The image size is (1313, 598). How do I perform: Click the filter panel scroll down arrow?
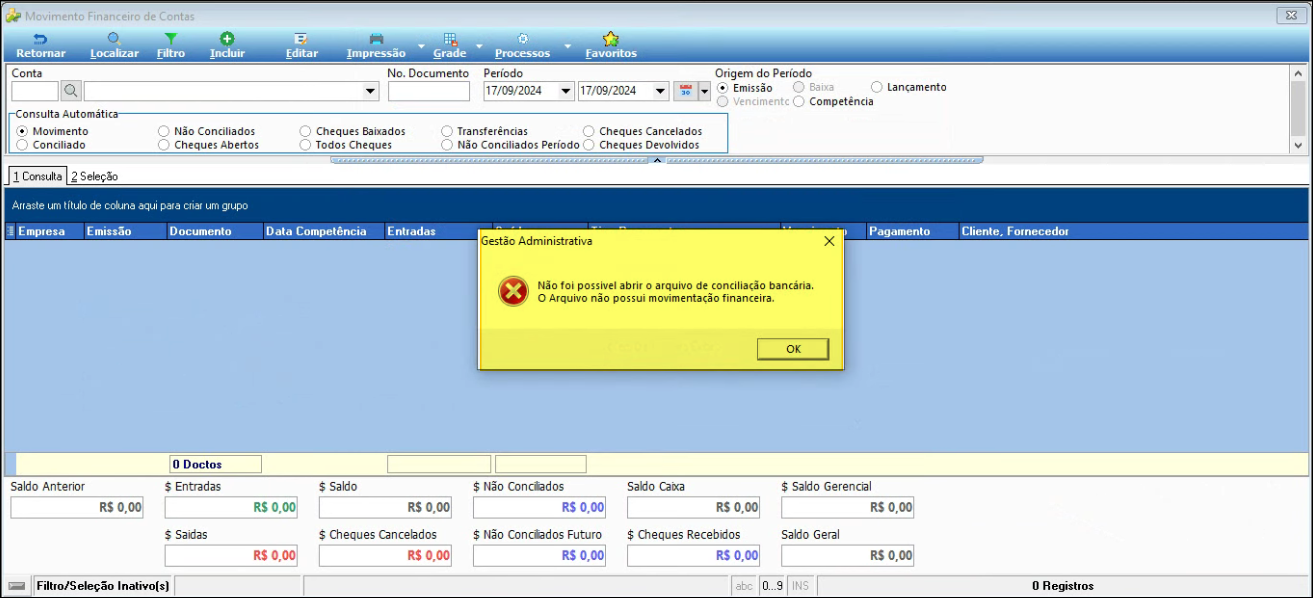pyautogui.click(x=1299, y=145)
